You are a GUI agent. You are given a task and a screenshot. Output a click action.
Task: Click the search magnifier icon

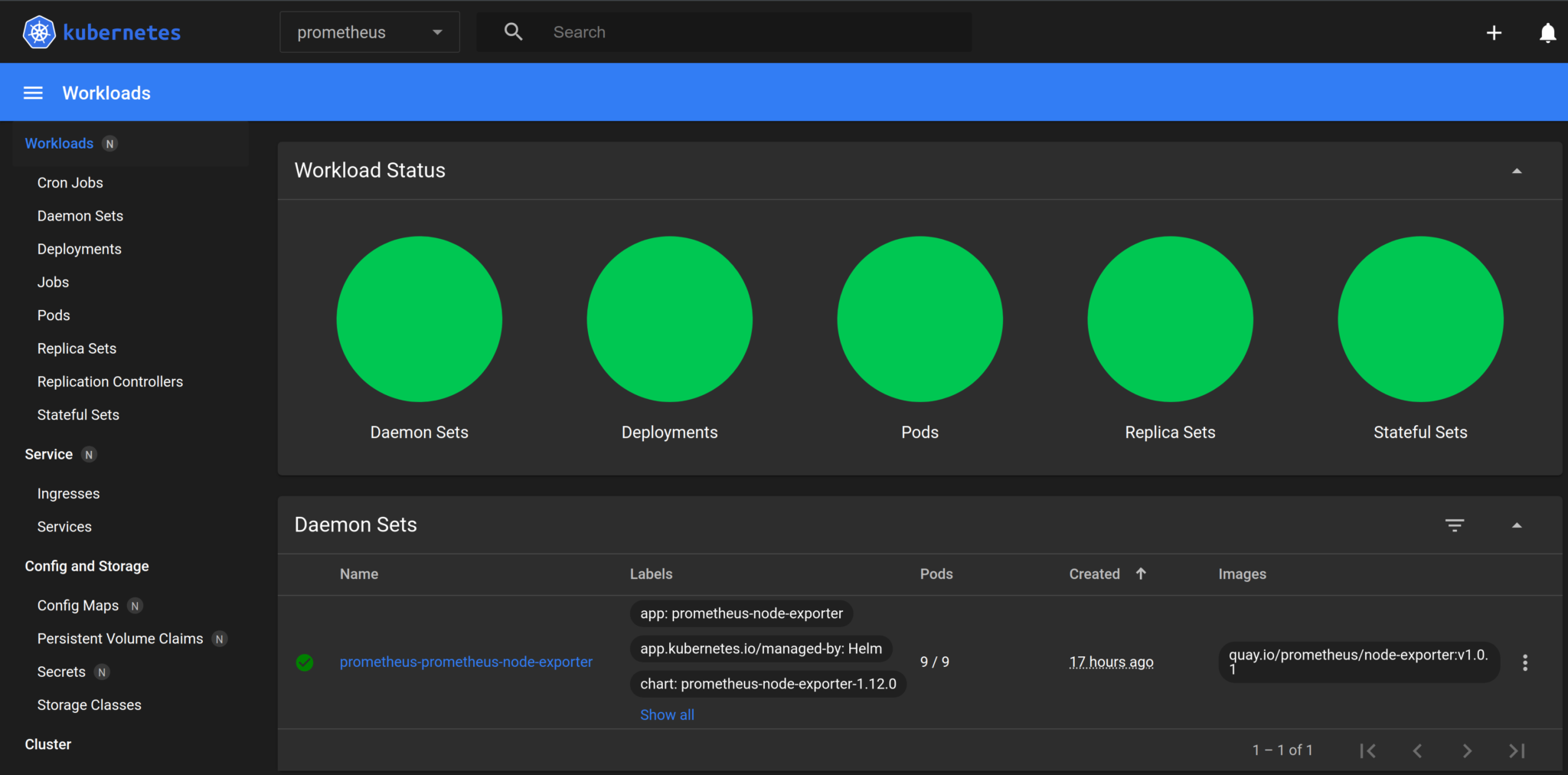coord(514,32)
